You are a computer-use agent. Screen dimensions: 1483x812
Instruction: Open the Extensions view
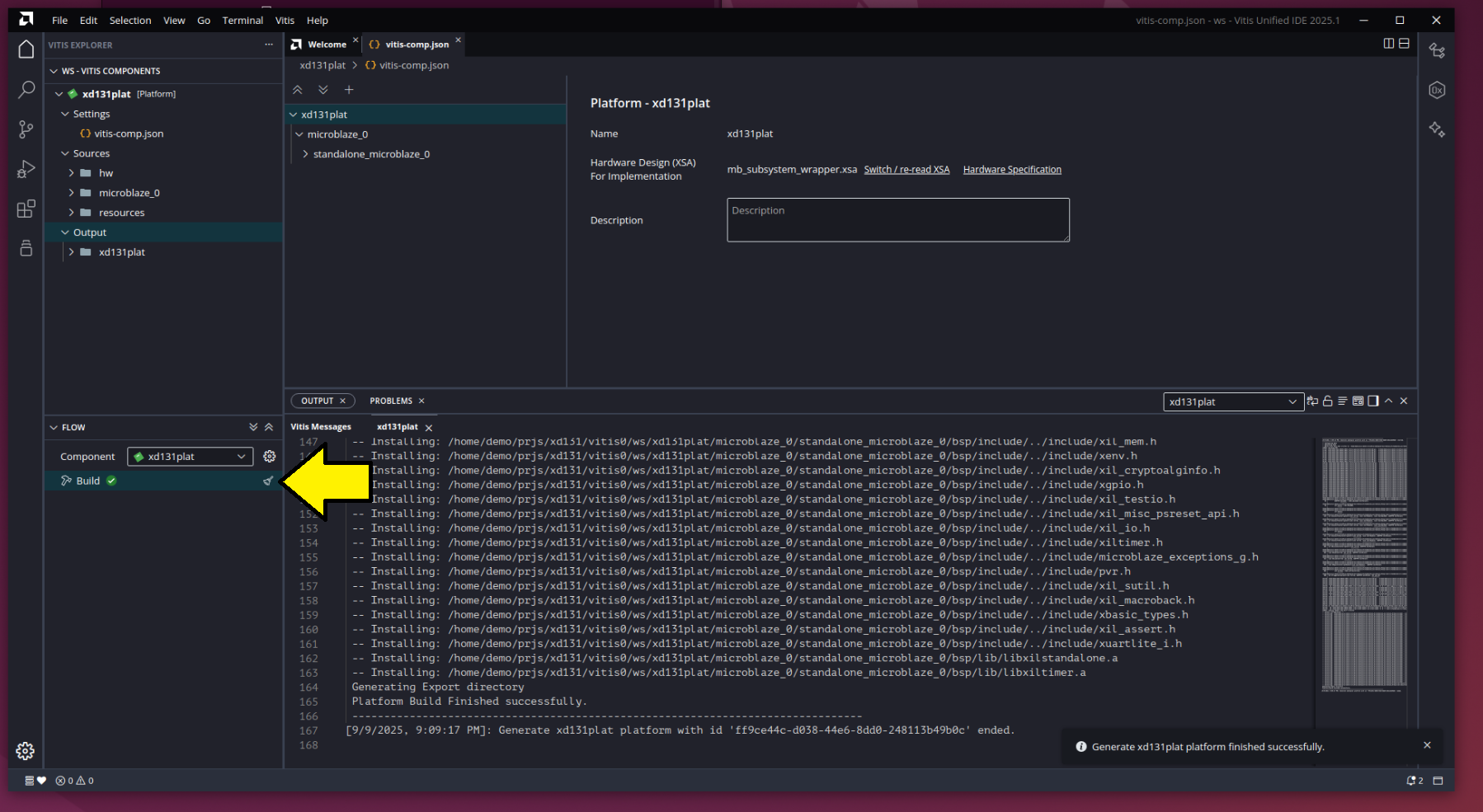pyautogui.click(x=26, y=209)
